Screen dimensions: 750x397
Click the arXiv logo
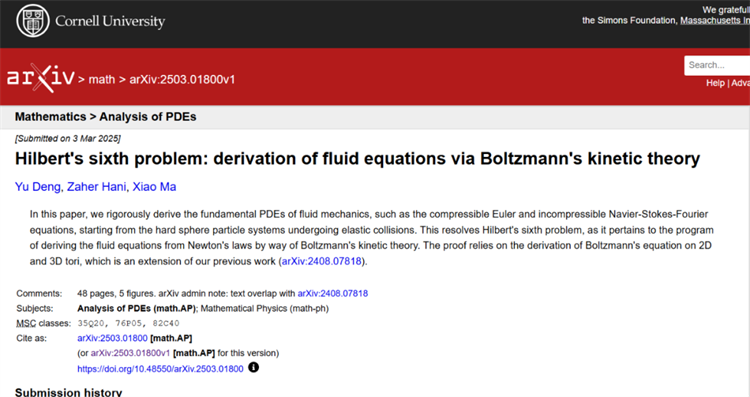click(x=41, y=78)
